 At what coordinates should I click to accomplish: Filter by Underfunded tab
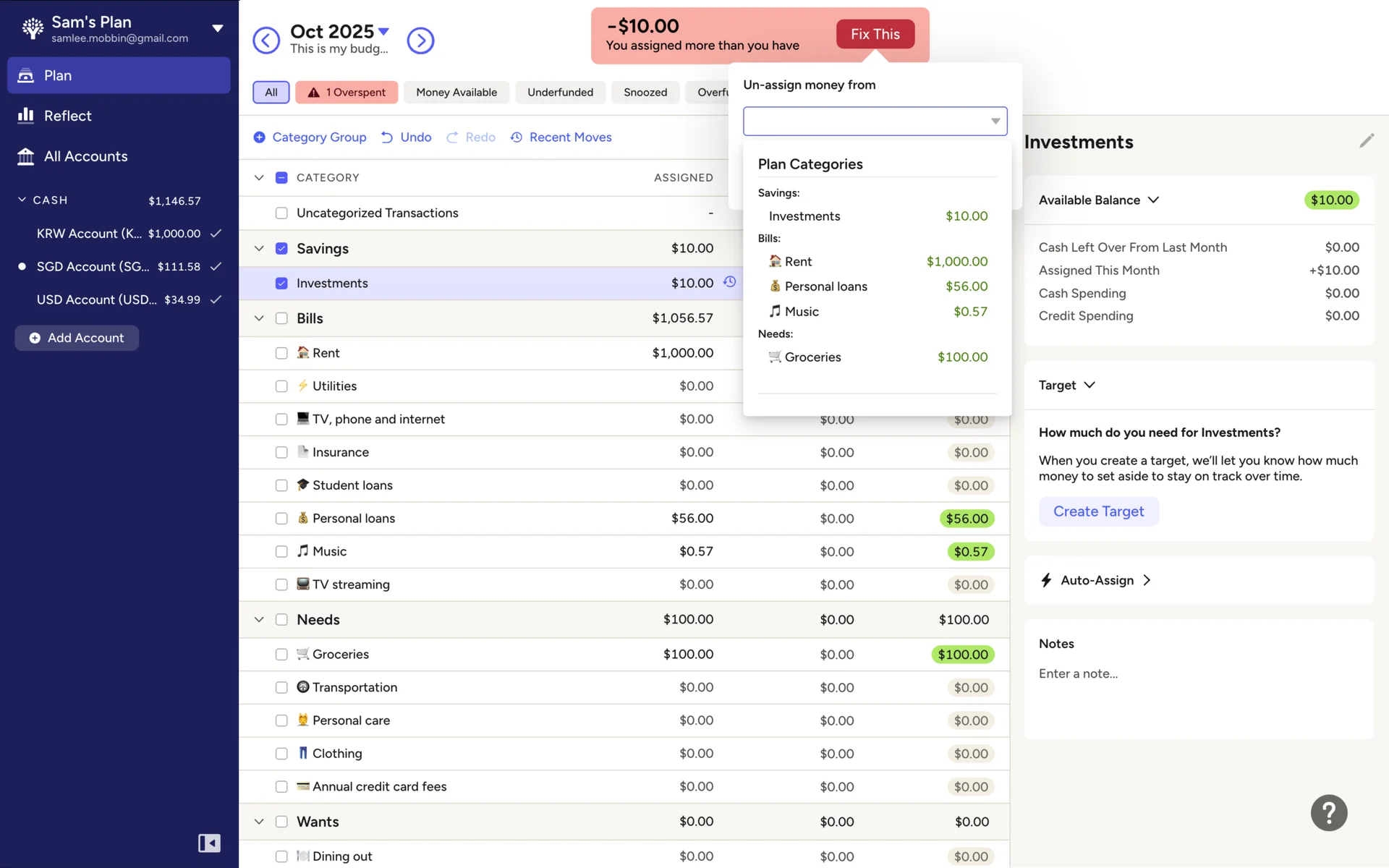click(560, 93)
